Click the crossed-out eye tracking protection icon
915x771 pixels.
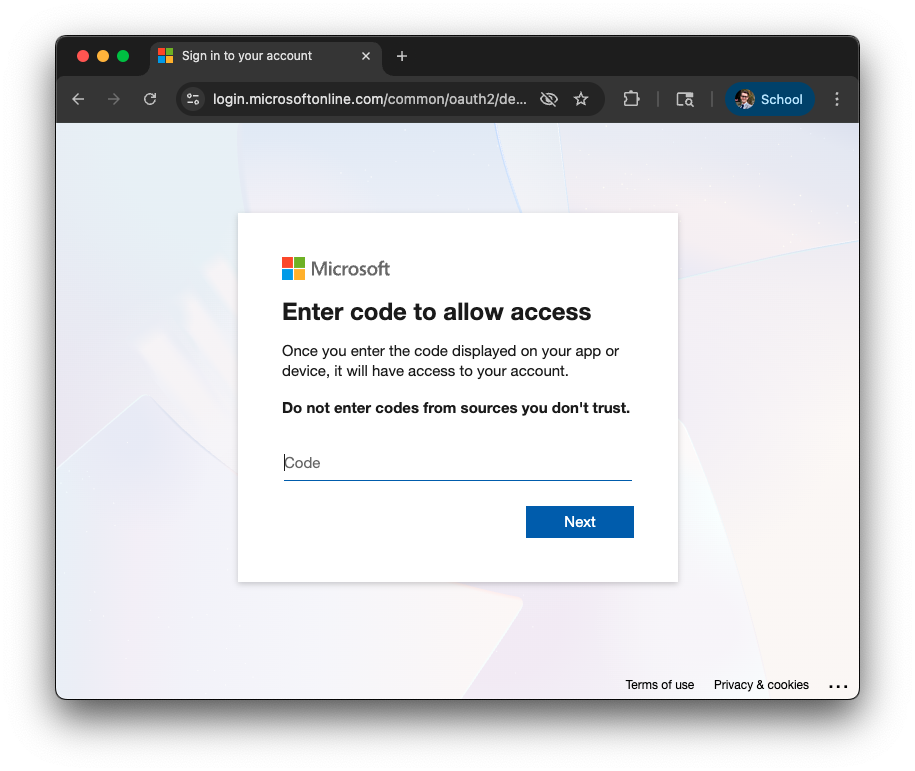click(x=548, y=99)
